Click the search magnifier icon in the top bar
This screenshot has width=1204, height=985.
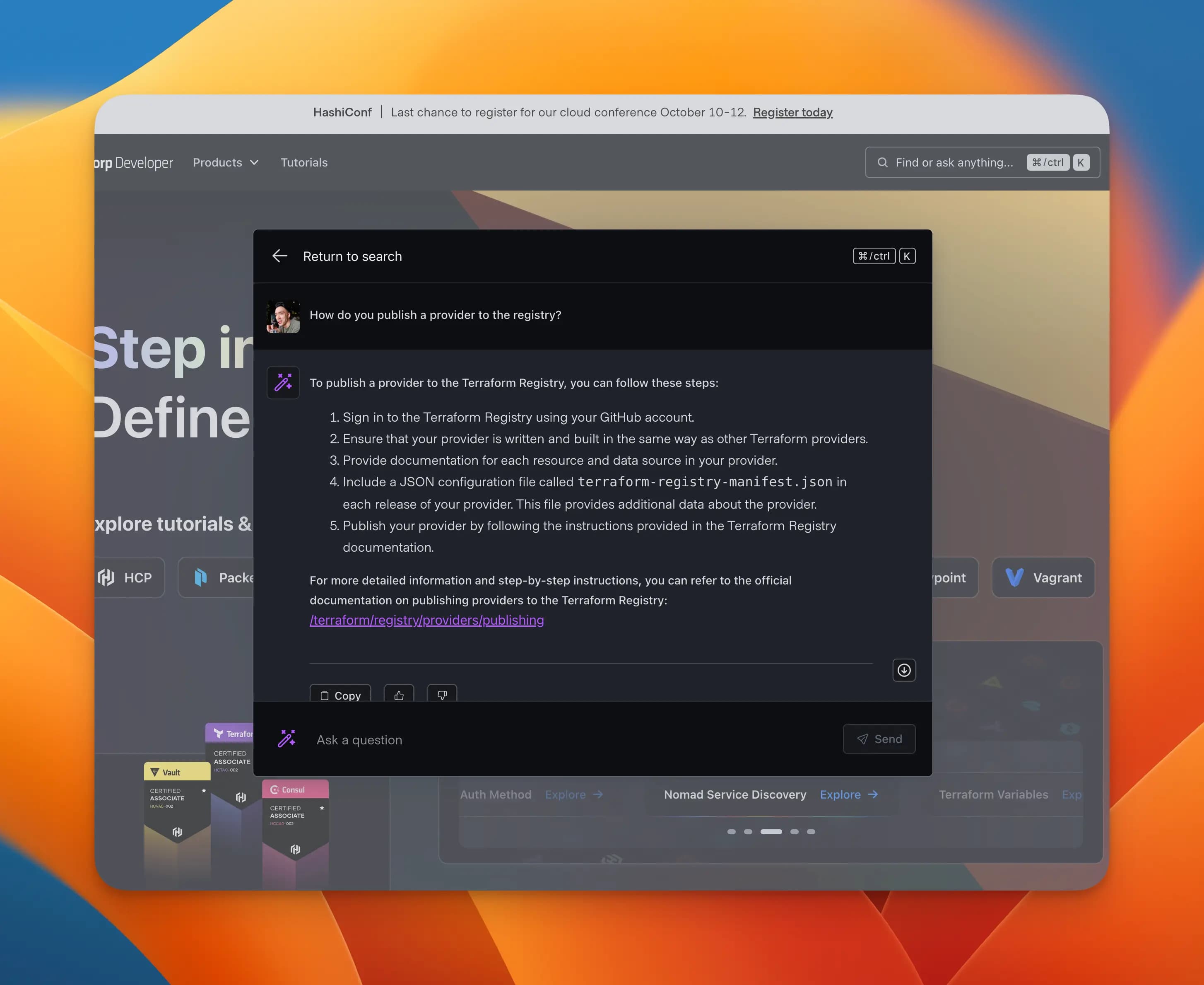(x=882, y=163)
